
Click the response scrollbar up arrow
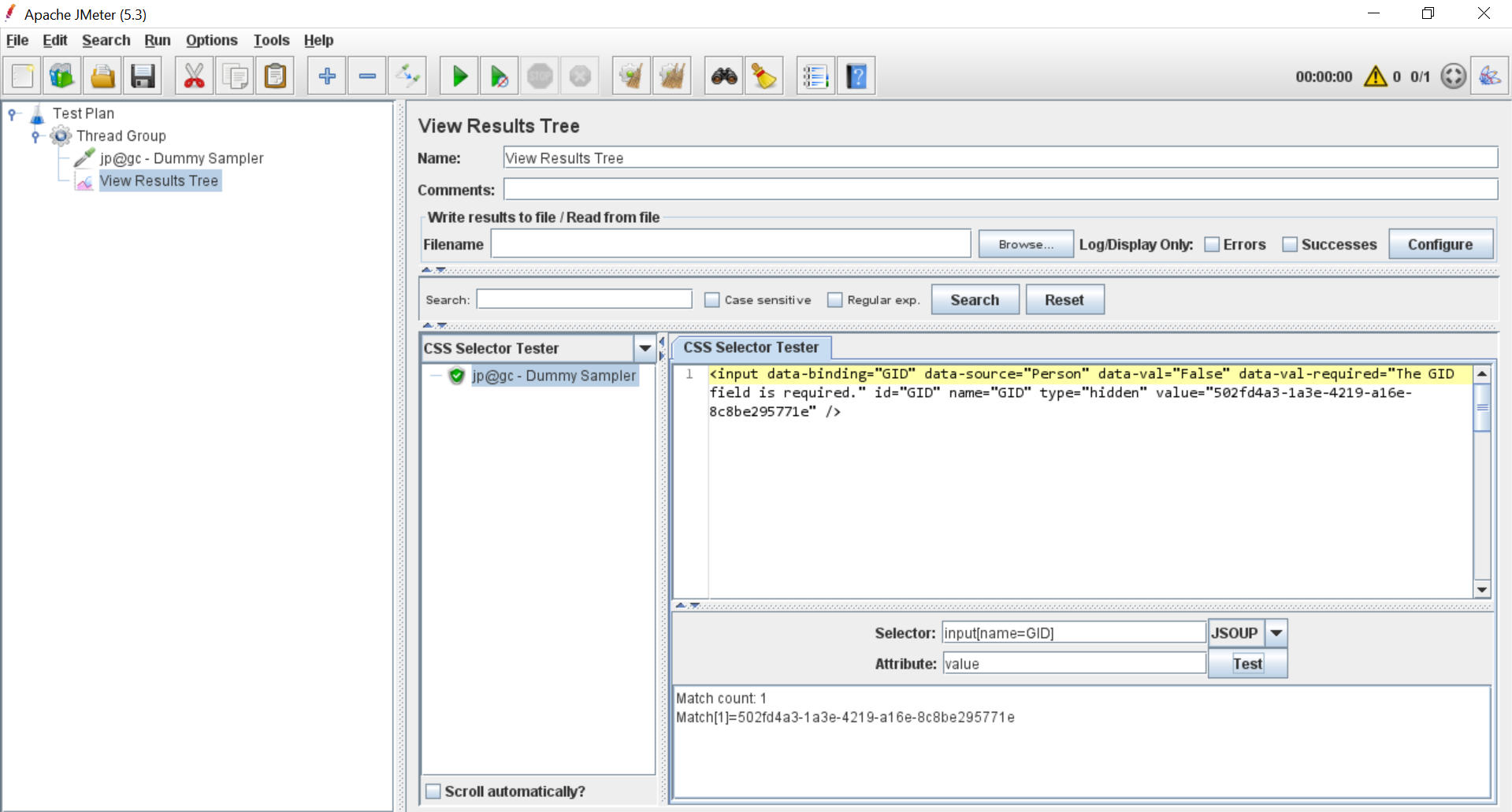[1482, 374]
